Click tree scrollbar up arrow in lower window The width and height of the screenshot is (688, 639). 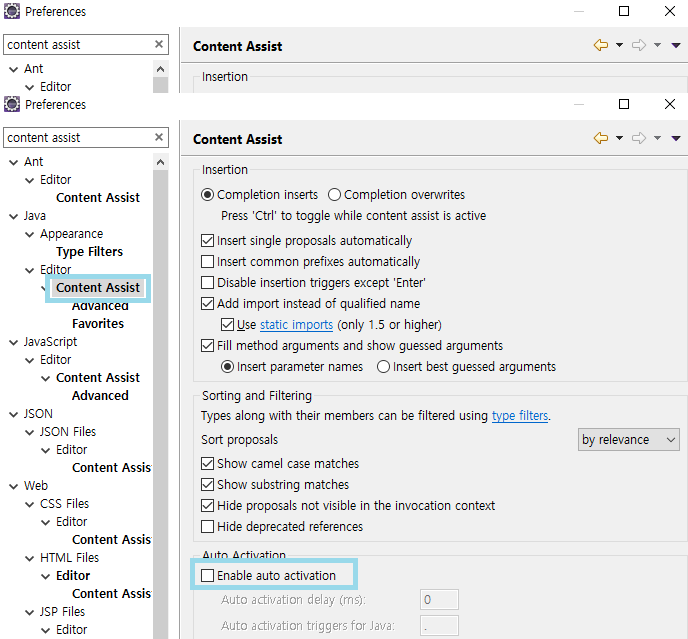[161, 162]
